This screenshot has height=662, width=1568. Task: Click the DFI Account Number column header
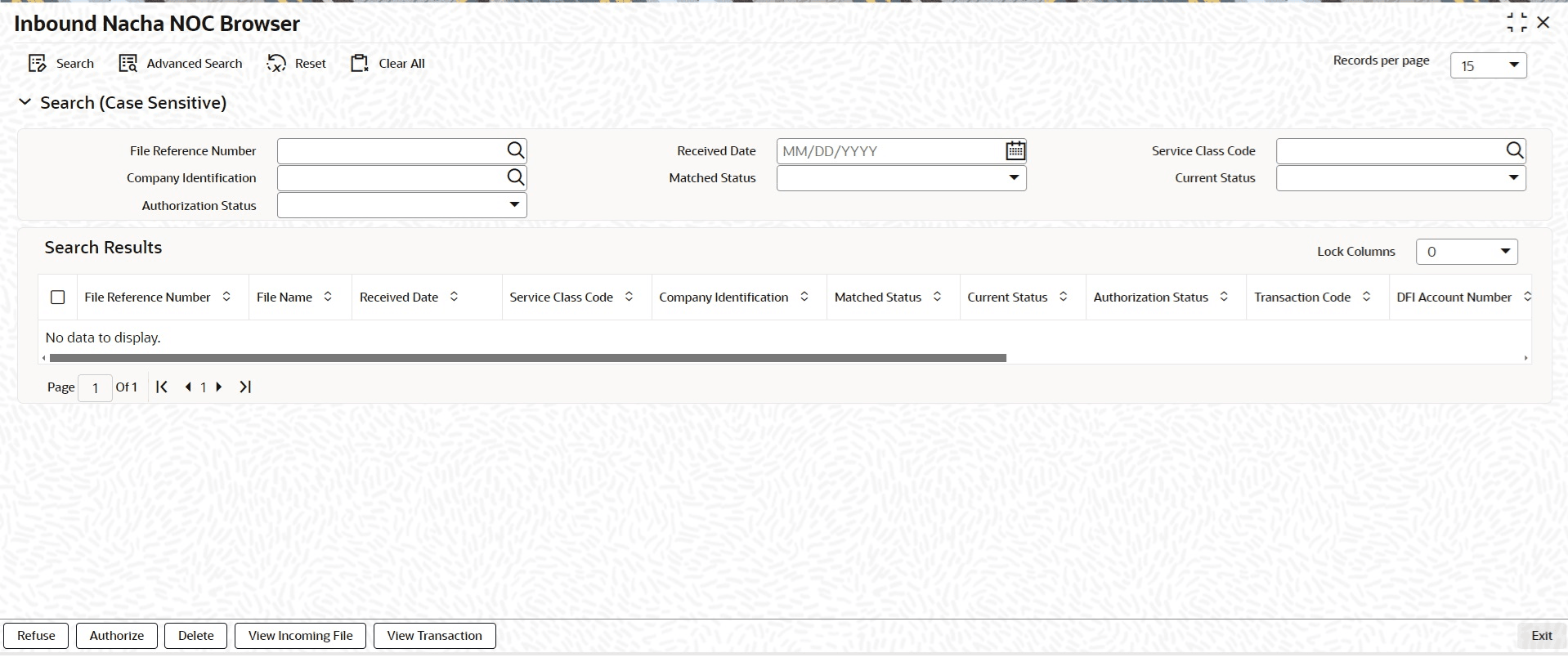coord(1454,297)
